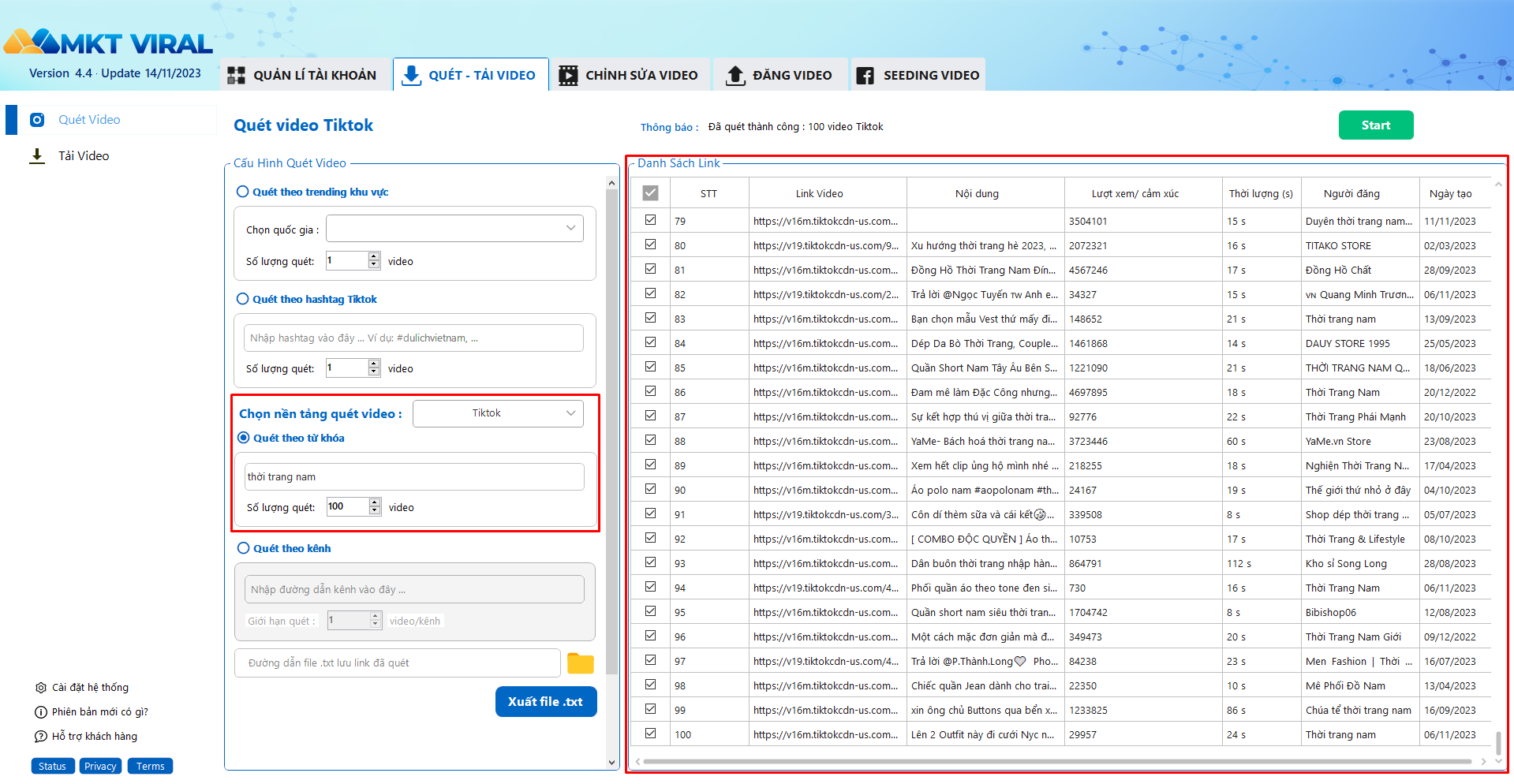Uncheck the checkbox for row 79
1514x784 pixels.
(x=650, y=220)
